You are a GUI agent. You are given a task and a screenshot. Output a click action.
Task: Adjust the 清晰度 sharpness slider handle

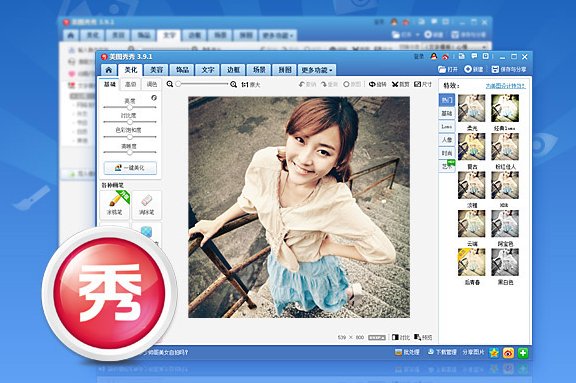click(130, 152)
